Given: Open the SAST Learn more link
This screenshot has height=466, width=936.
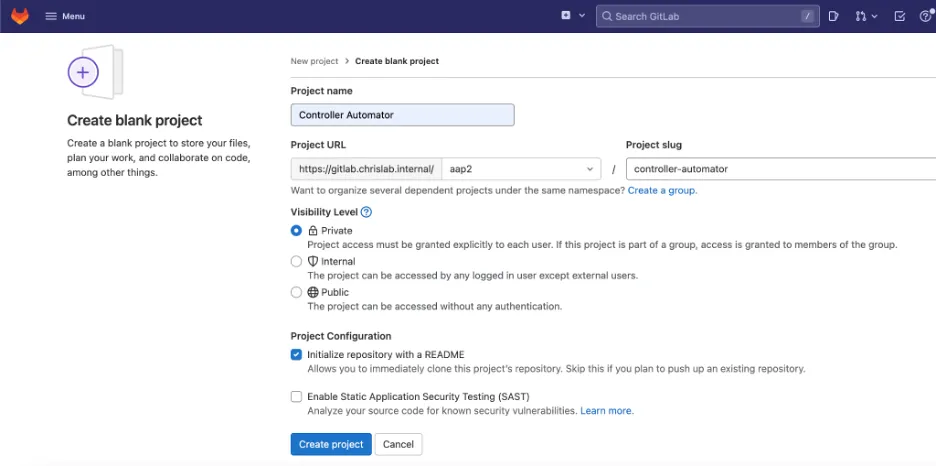Looking at the screenshot, I should (x=606, y=411).
